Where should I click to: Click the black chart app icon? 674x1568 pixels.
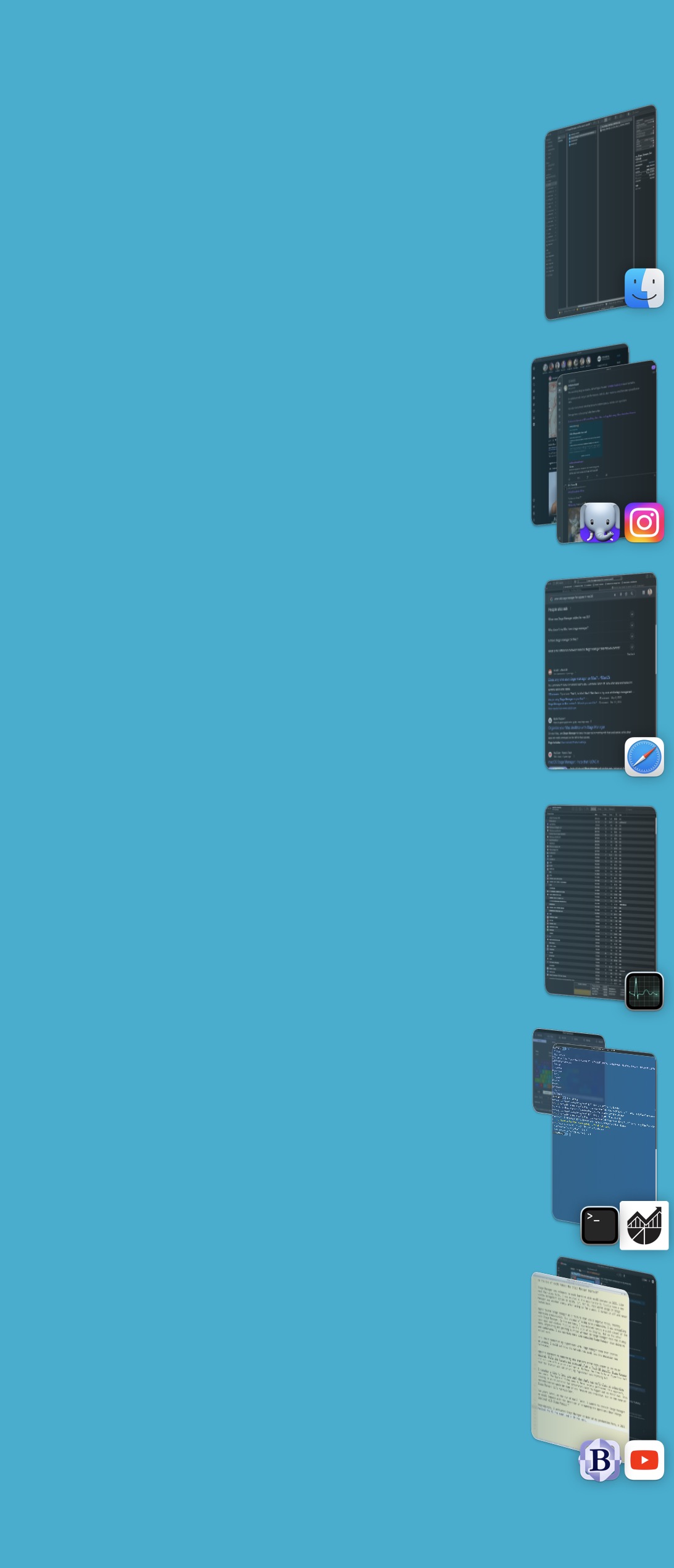coord(644,1226)
